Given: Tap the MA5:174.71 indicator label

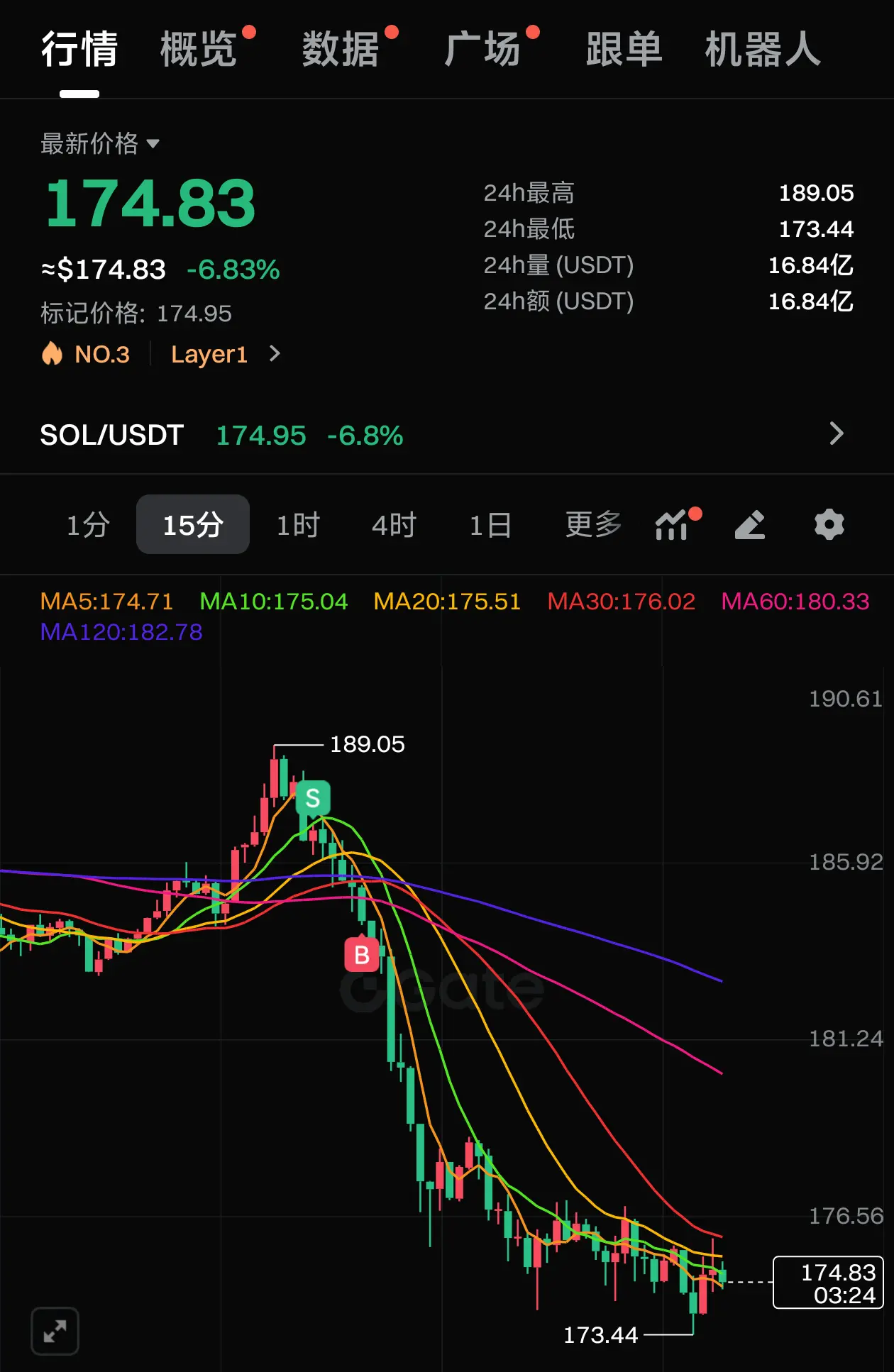Looking at the screenshot, I should tap(107, 602).
